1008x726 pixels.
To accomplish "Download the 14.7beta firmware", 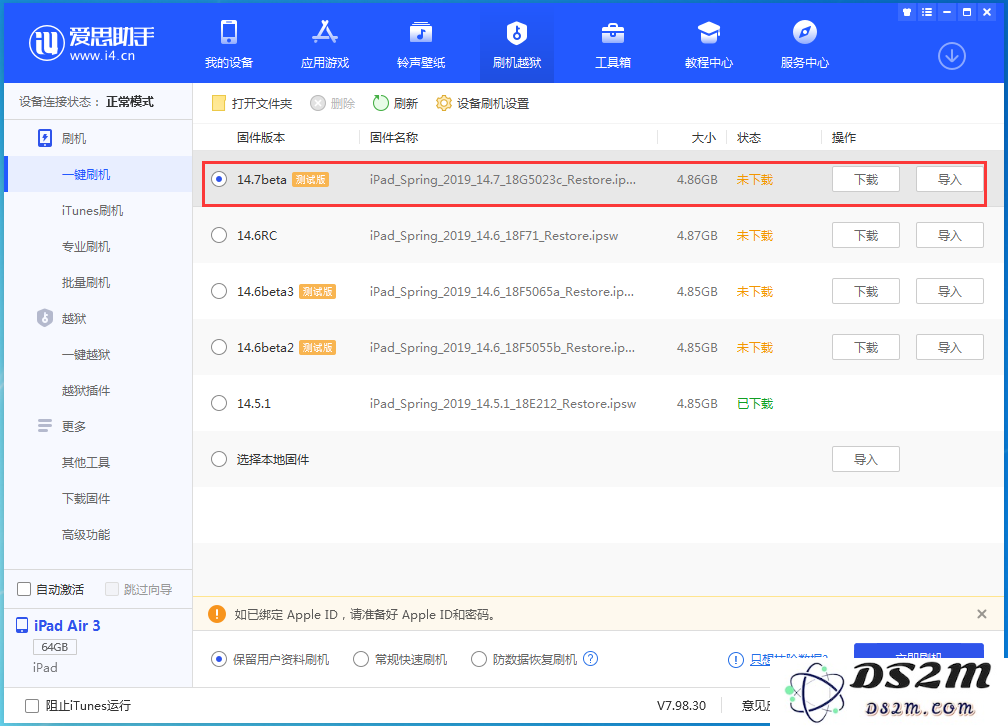I will [865, 179].
